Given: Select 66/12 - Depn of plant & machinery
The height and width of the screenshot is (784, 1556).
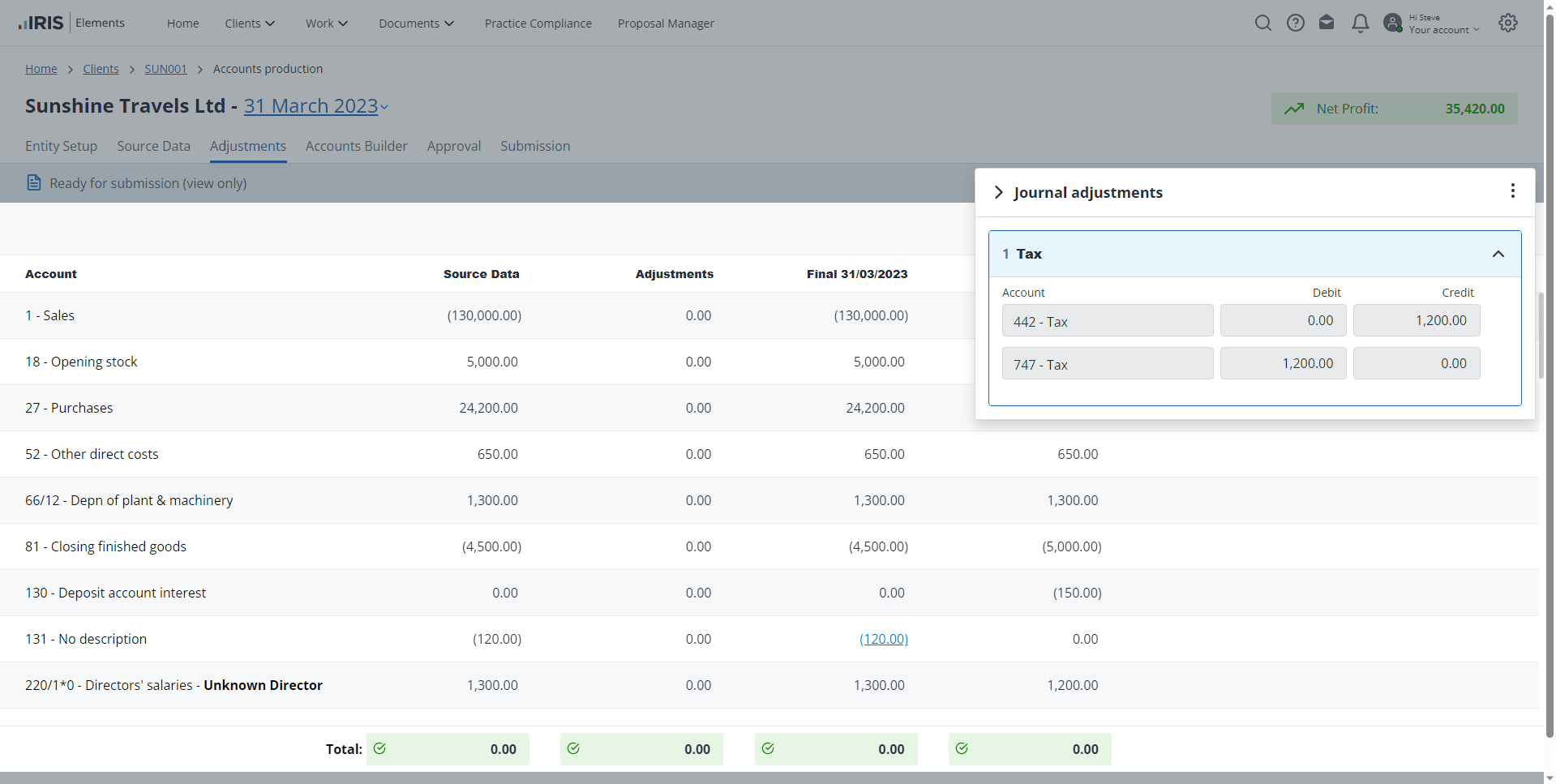Looking at the screenshot, I should pyautogui.click(x=769, y=500).
